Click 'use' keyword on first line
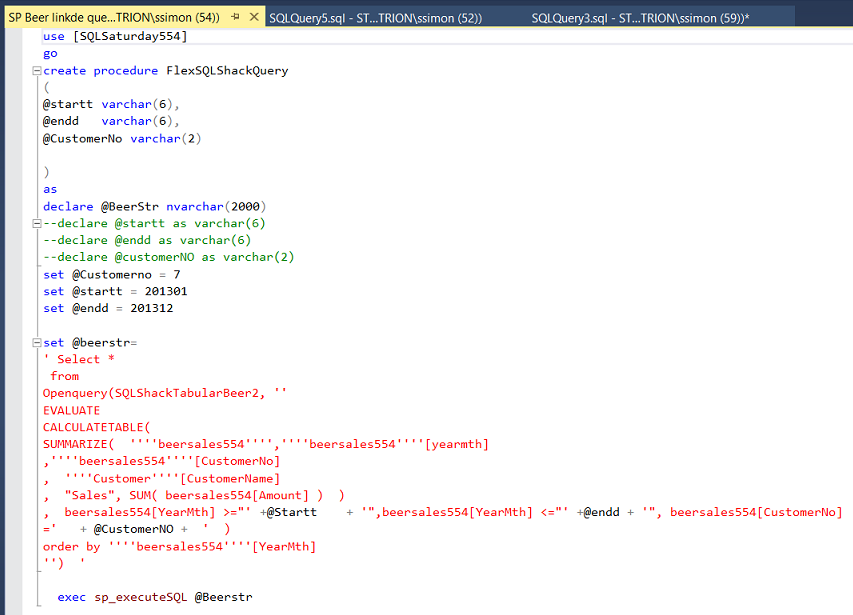The height and width of the screenshot is (615, 853). click(53, 36)
